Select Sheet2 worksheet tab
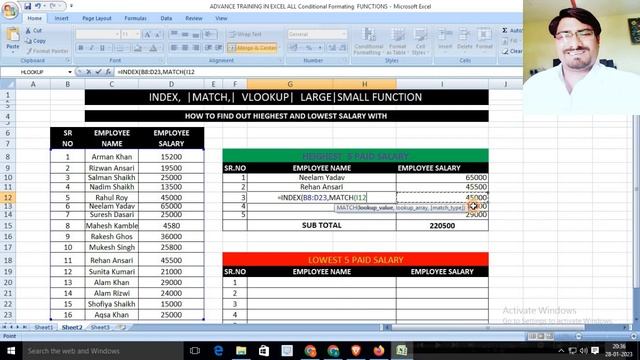This screenshot has height=360, width=640. click(72, 327)
